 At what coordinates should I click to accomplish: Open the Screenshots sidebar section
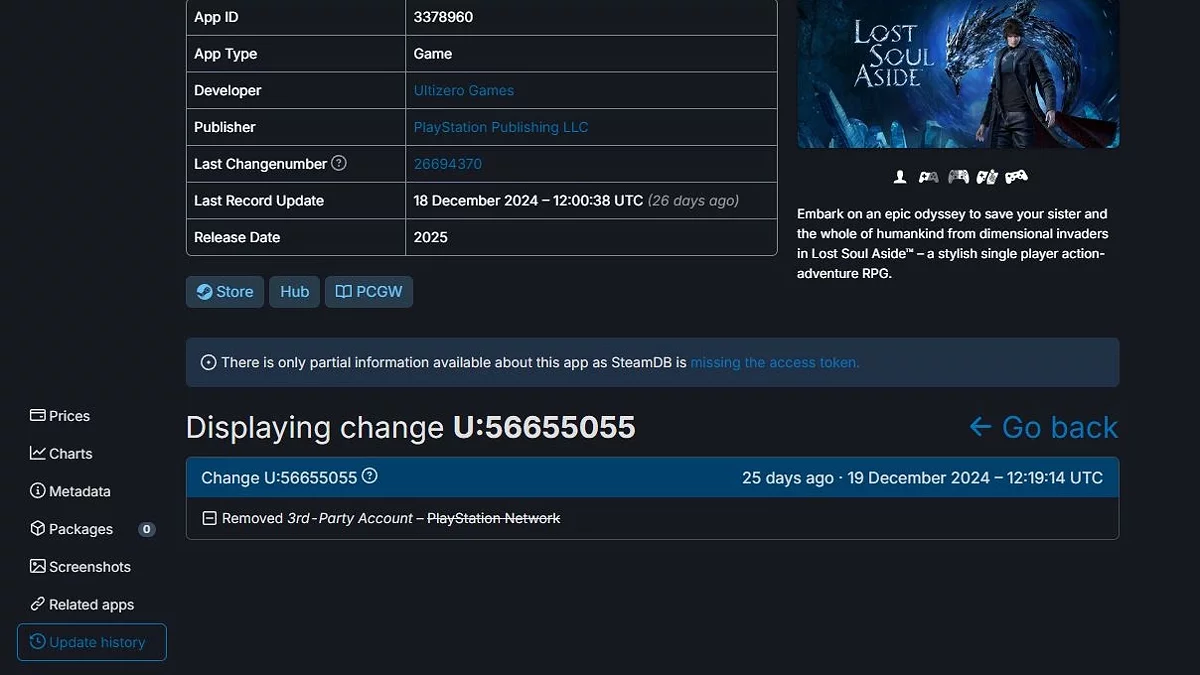tap(80, 567)
